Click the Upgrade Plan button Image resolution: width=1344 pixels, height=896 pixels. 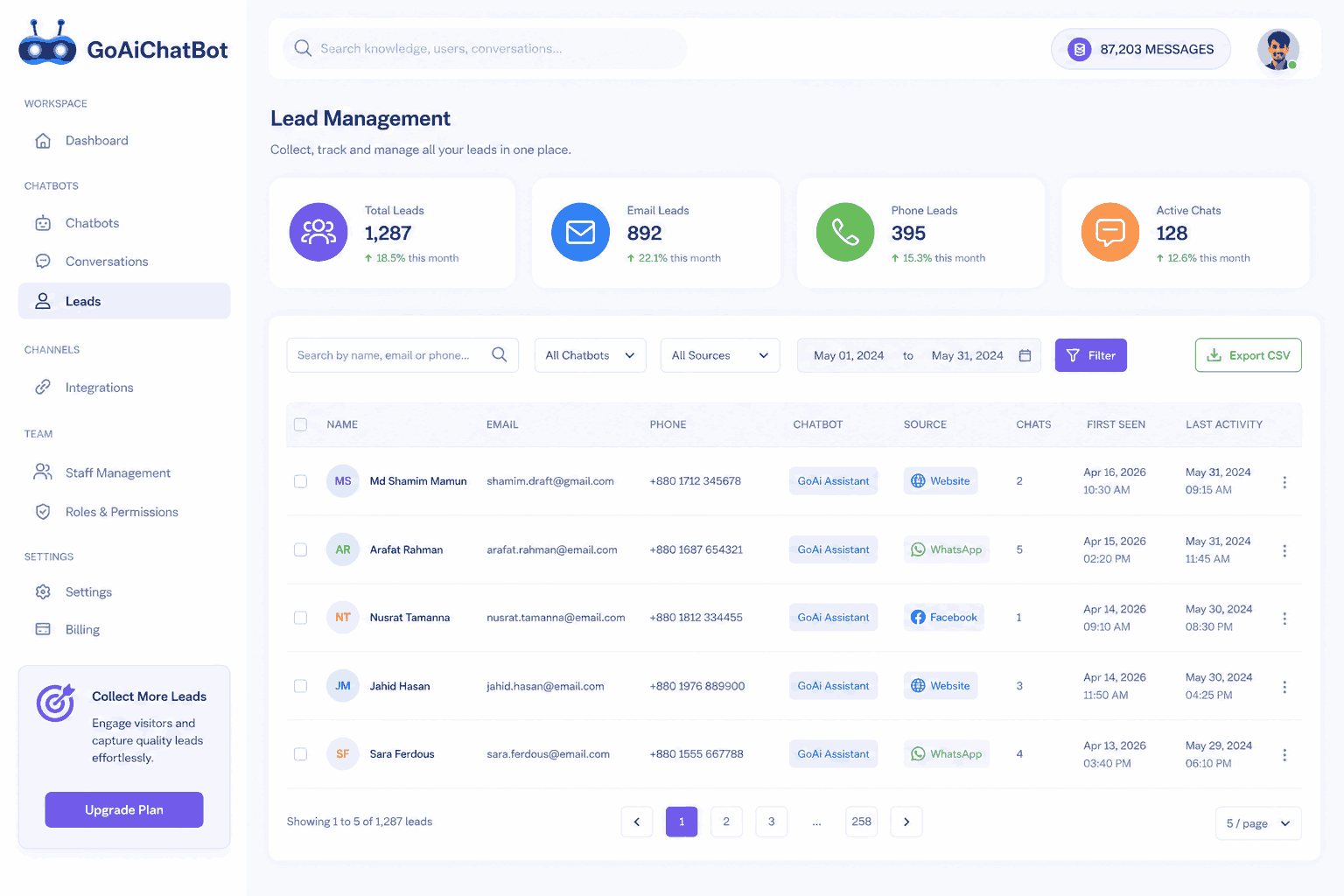point(124,809)
